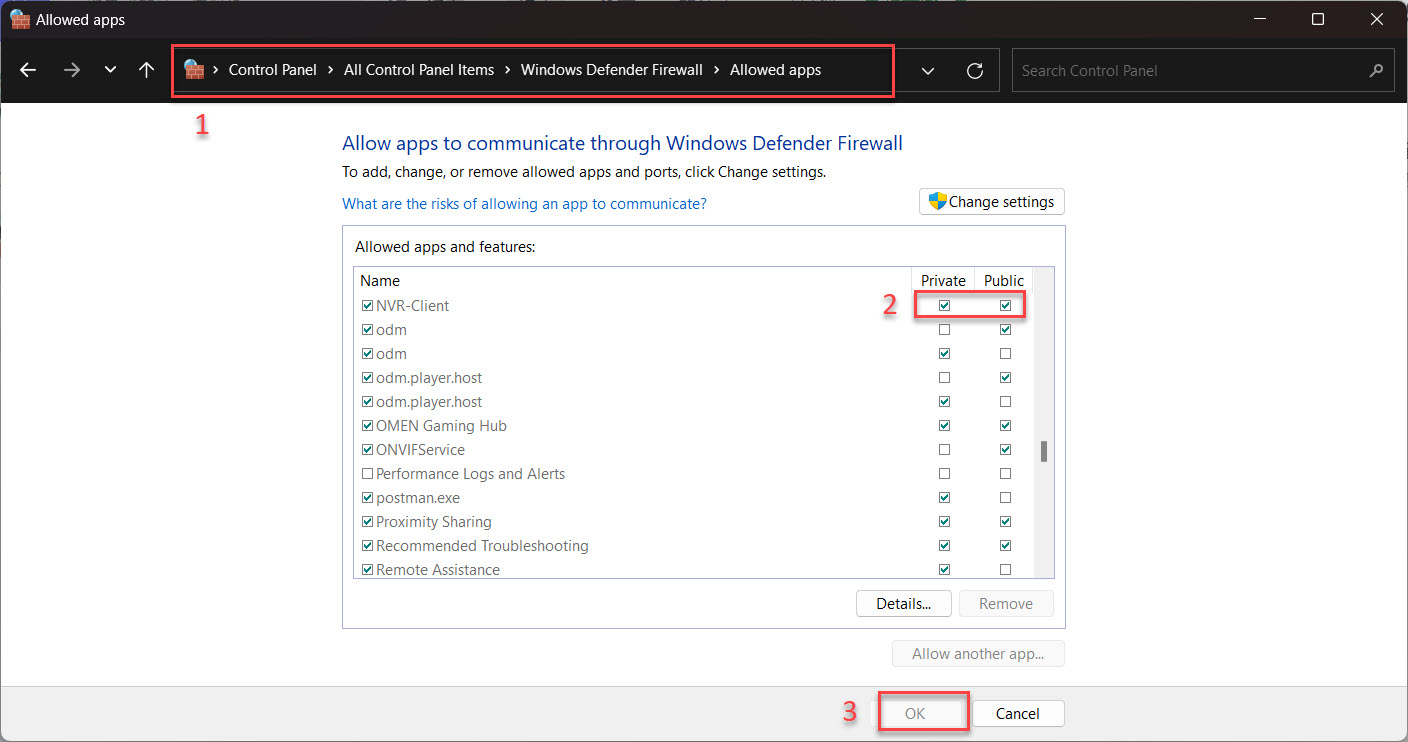Click the apps list scrollbar thumb
Viewport: 1408px width, 742px height.
1044,451
